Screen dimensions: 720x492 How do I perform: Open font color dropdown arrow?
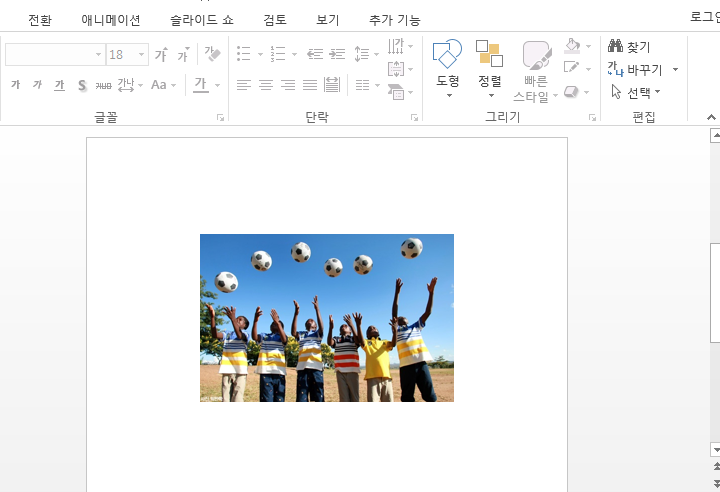tap(217, 85)
